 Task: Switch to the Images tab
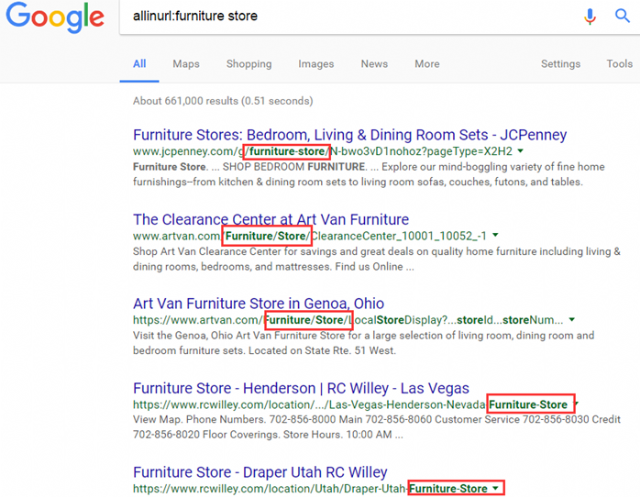tap(316, 64)
